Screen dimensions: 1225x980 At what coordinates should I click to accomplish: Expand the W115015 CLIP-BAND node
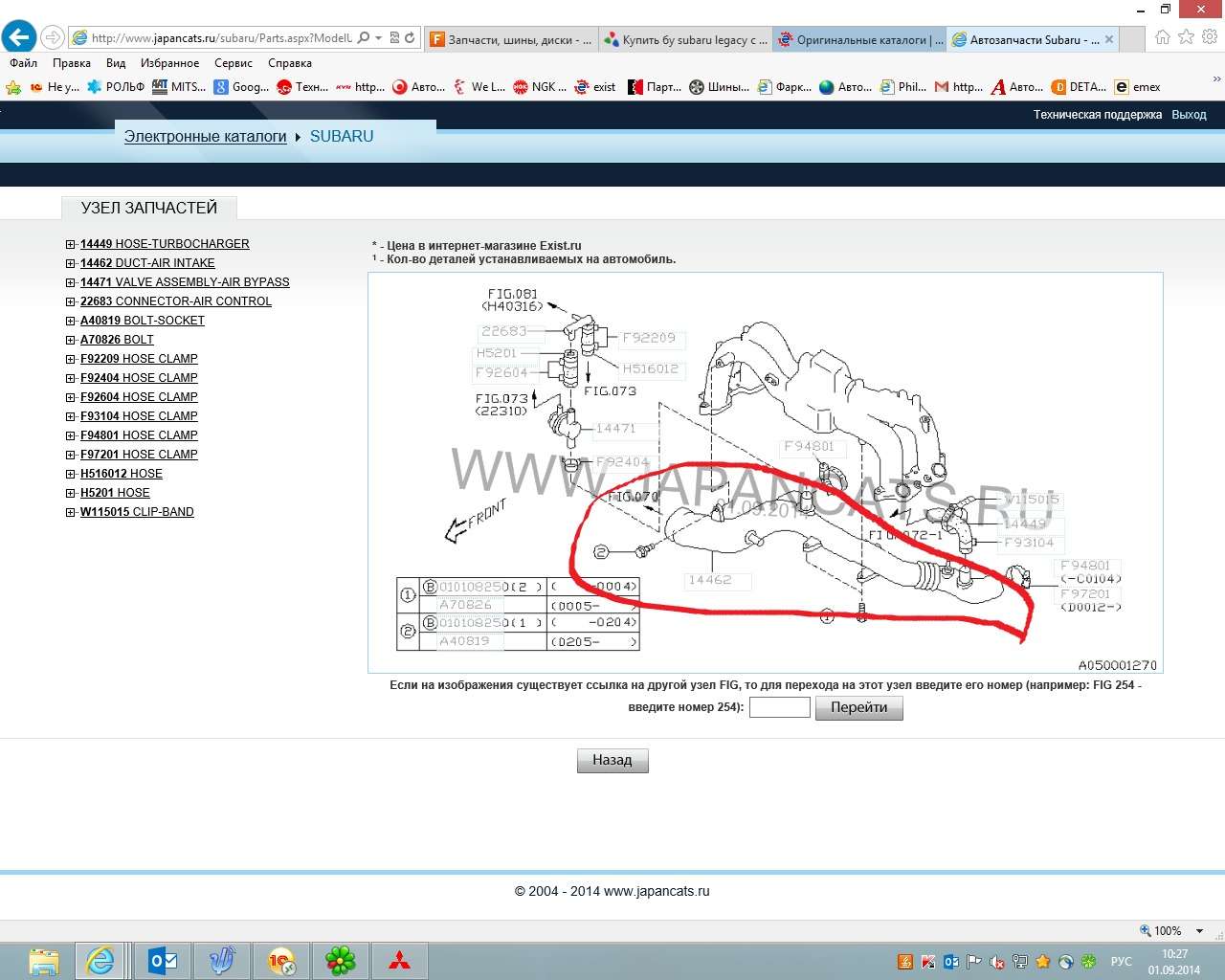pos(70,512)
